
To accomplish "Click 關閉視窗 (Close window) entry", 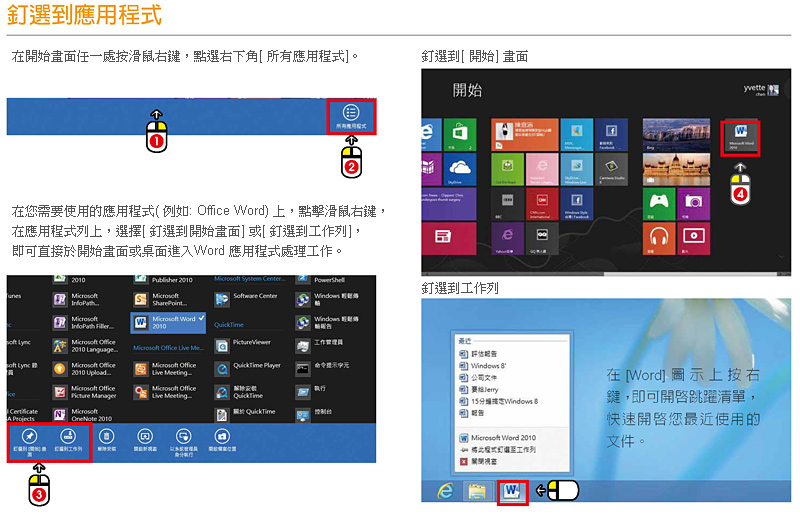I will 478,461.
